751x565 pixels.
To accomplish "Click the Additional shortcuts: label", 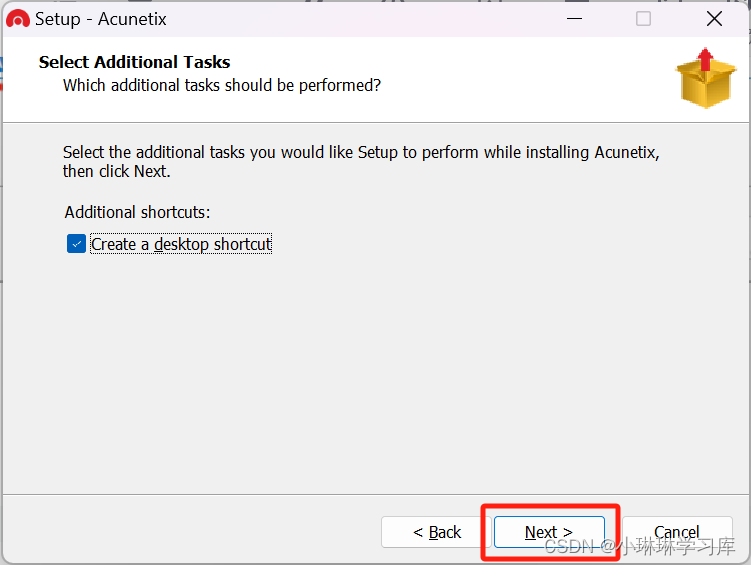I will (x=137, y=212).
